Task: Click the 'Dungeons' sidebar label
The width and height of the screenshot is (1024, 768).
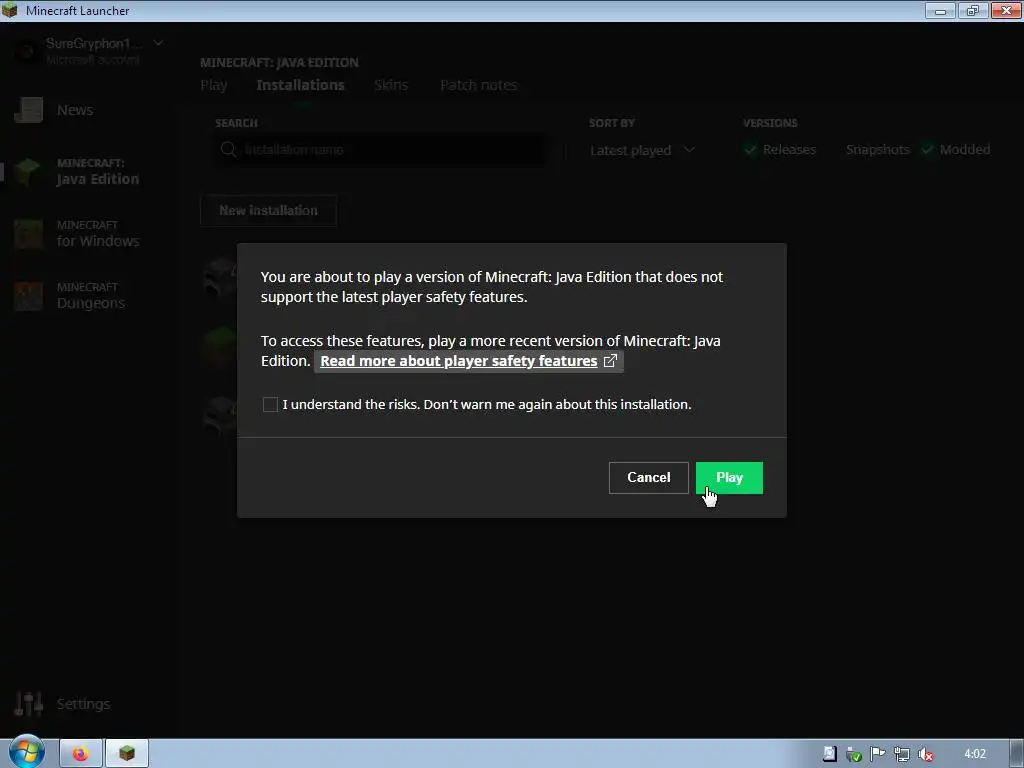Action: [x=91, y=303]
